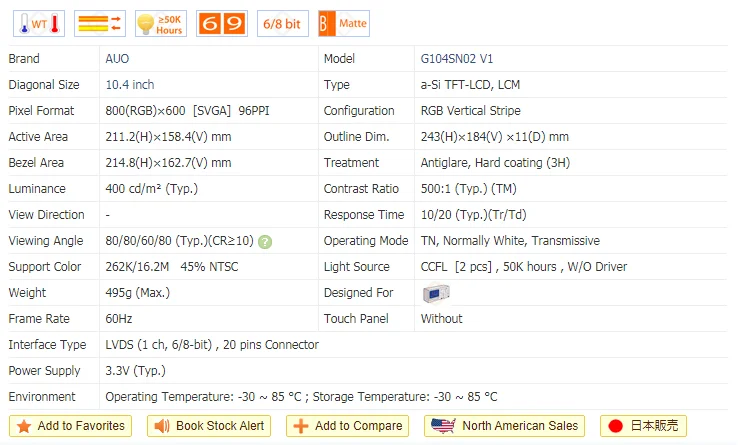Viewport: 738px width, 445px height.
Task: Click the wide temperature WT icon
Action: click(39, 24)
